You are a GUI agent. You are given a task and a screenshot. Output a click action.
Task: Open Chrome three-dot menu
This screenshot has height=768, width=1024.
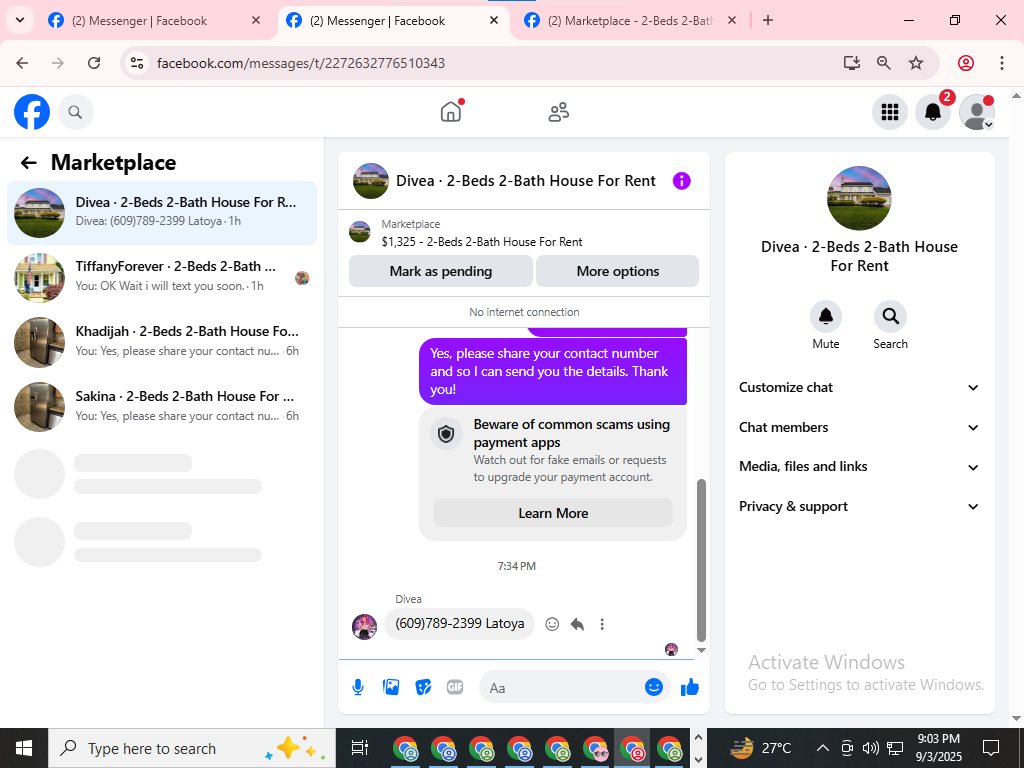tap(1002, 63)
